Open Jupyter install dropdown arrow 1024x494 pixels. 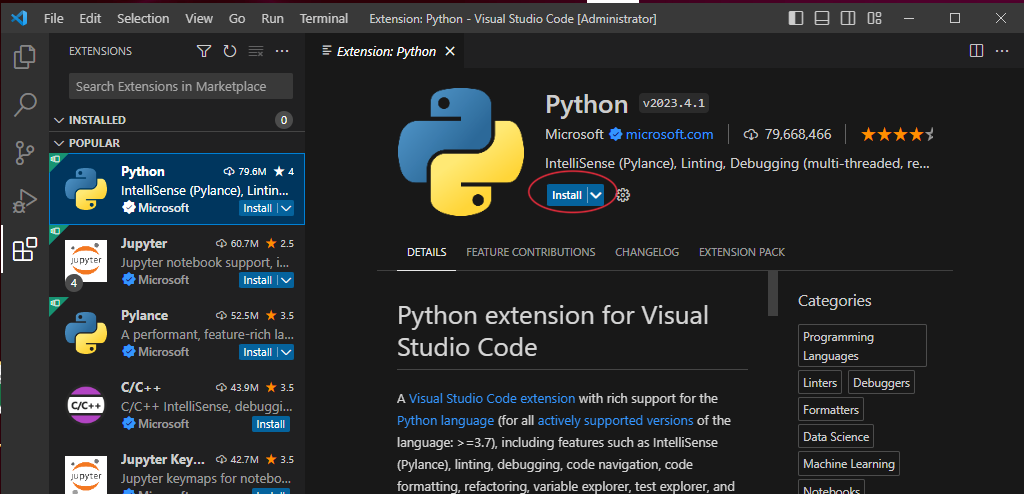point(286,280)
